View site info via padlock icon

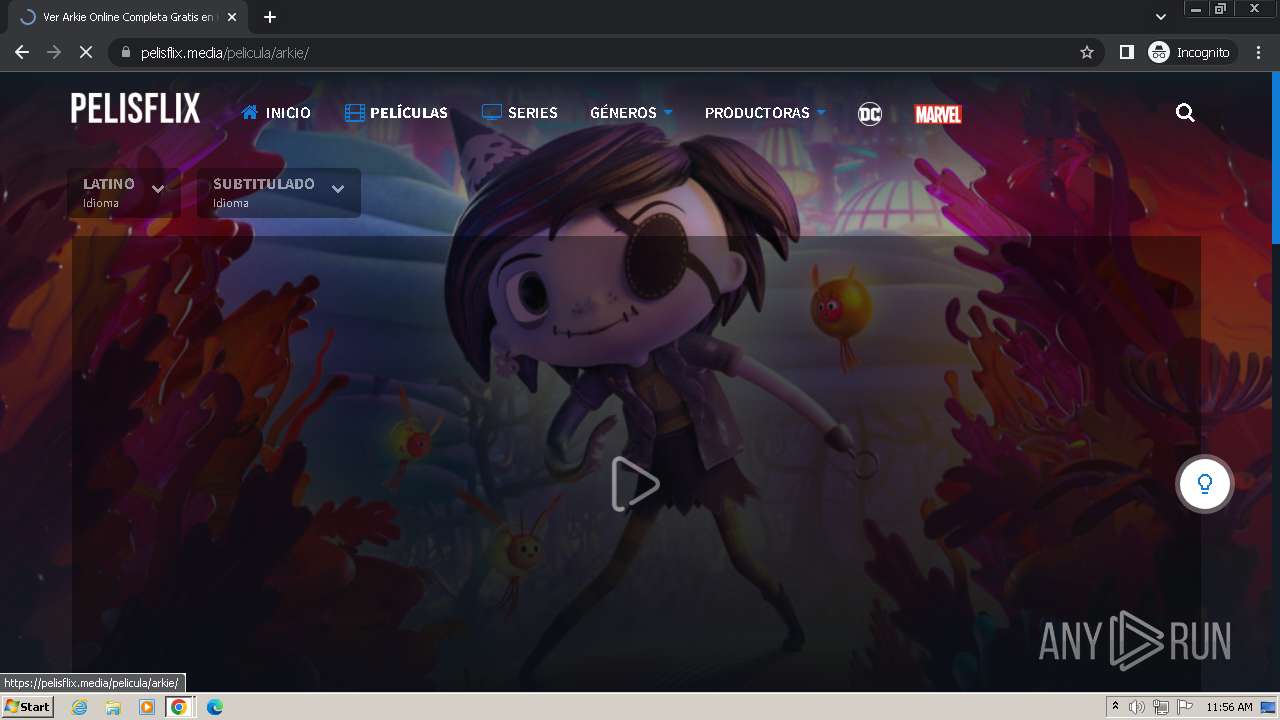(125, 52)
